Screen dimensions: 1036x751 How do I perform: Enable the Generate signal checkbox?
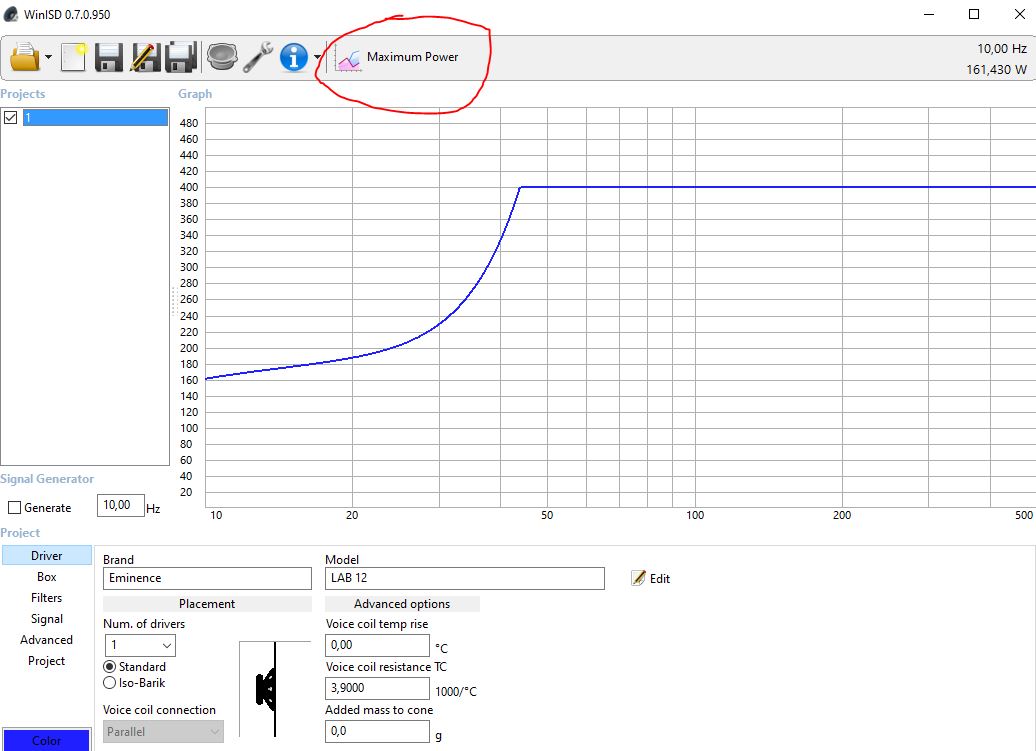point(15,508)
